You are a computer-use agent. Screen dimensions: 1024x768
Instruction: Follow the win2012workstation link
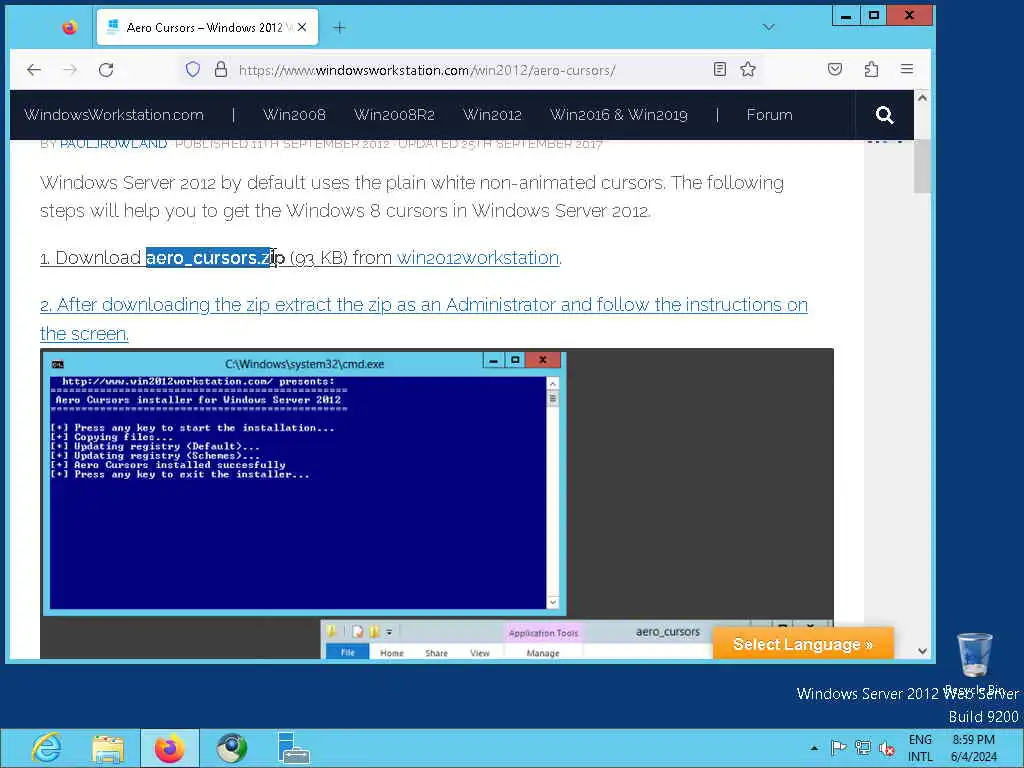pyautogui.click(x=478, y=258)
